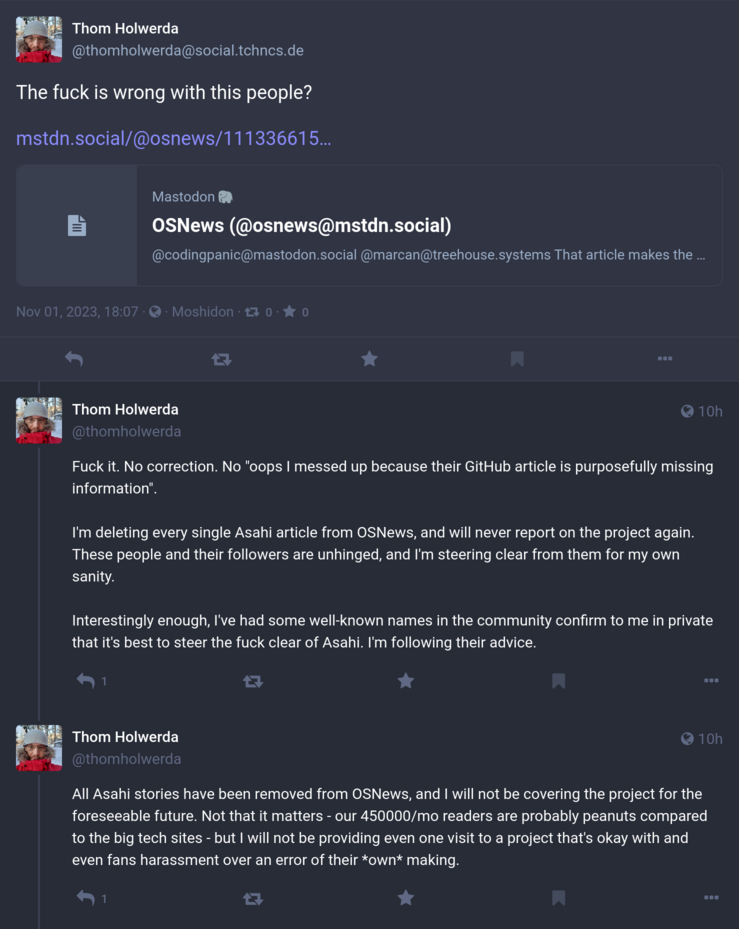This screenshot has height=929, width=739.
Task: Star the 'All Asahi stories' post
Action: coord(406,898)
